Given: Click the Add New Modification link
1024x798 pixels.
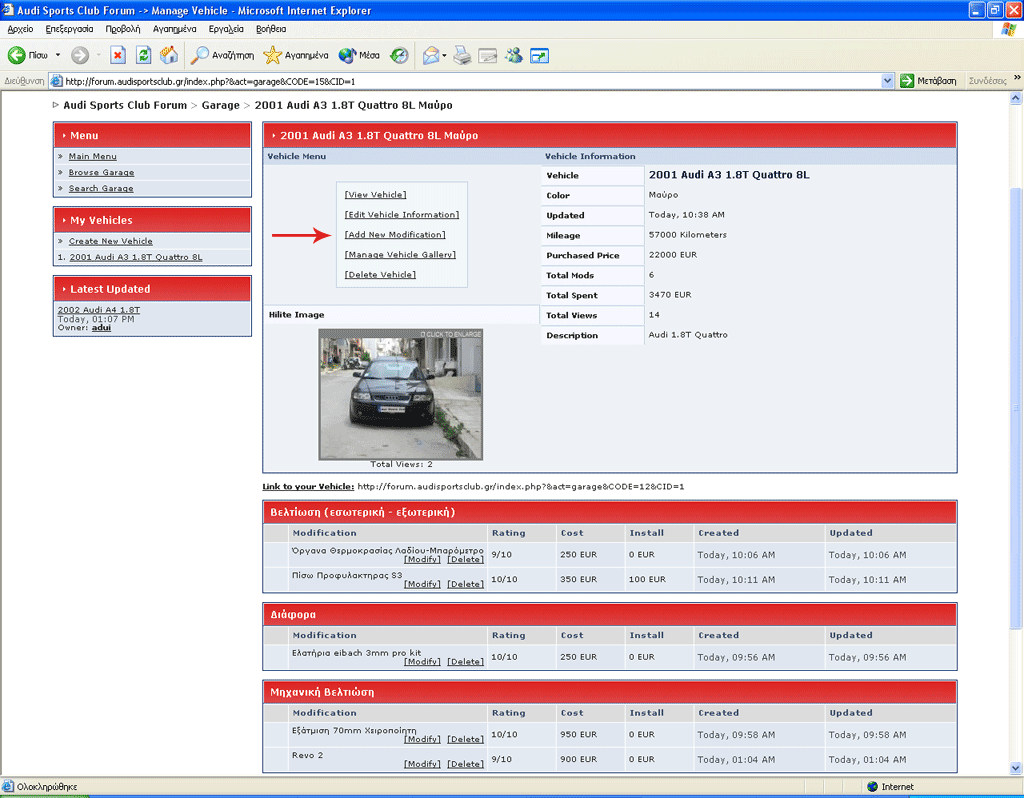Looking at the screenshot, I should pyautogui.click(x=395, y=235).
